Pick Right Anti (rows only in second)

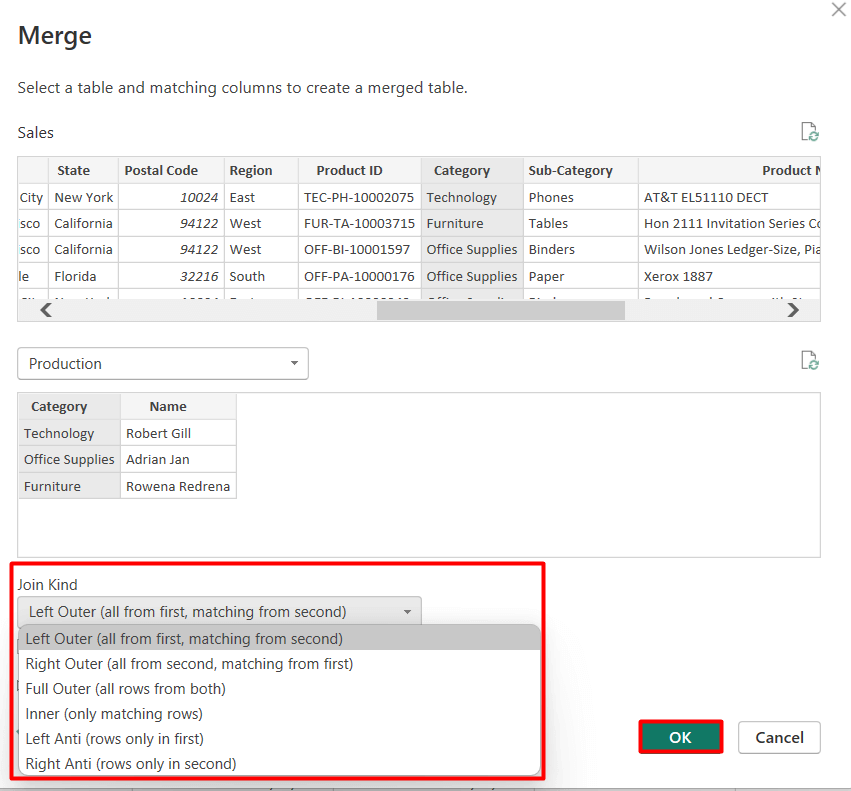point(280,763)
